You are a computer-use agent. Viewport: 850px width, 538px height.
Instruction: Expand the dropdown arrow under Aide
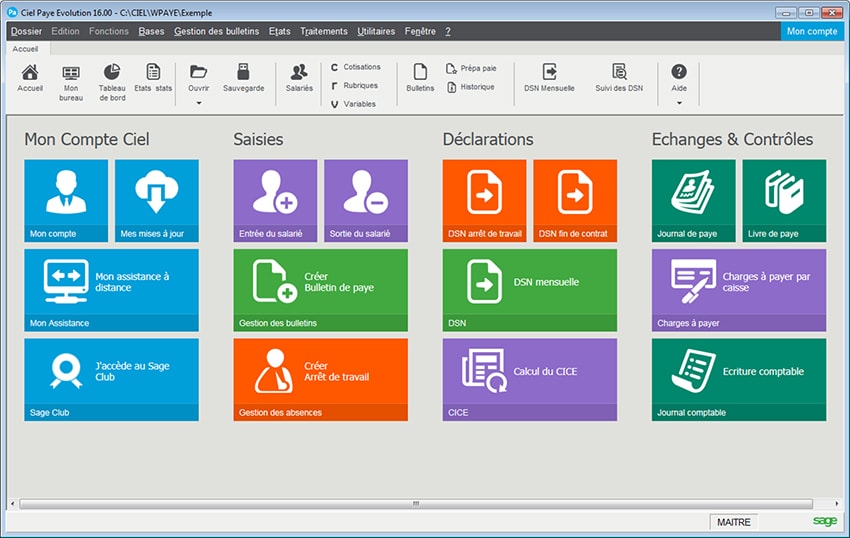679,102
